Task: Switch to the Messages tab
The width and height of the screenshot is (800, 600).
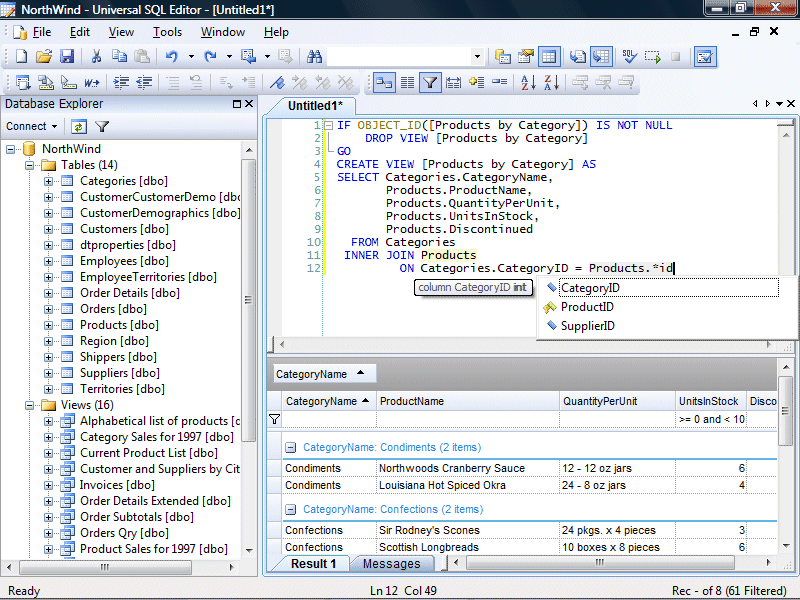Action: 391,564
